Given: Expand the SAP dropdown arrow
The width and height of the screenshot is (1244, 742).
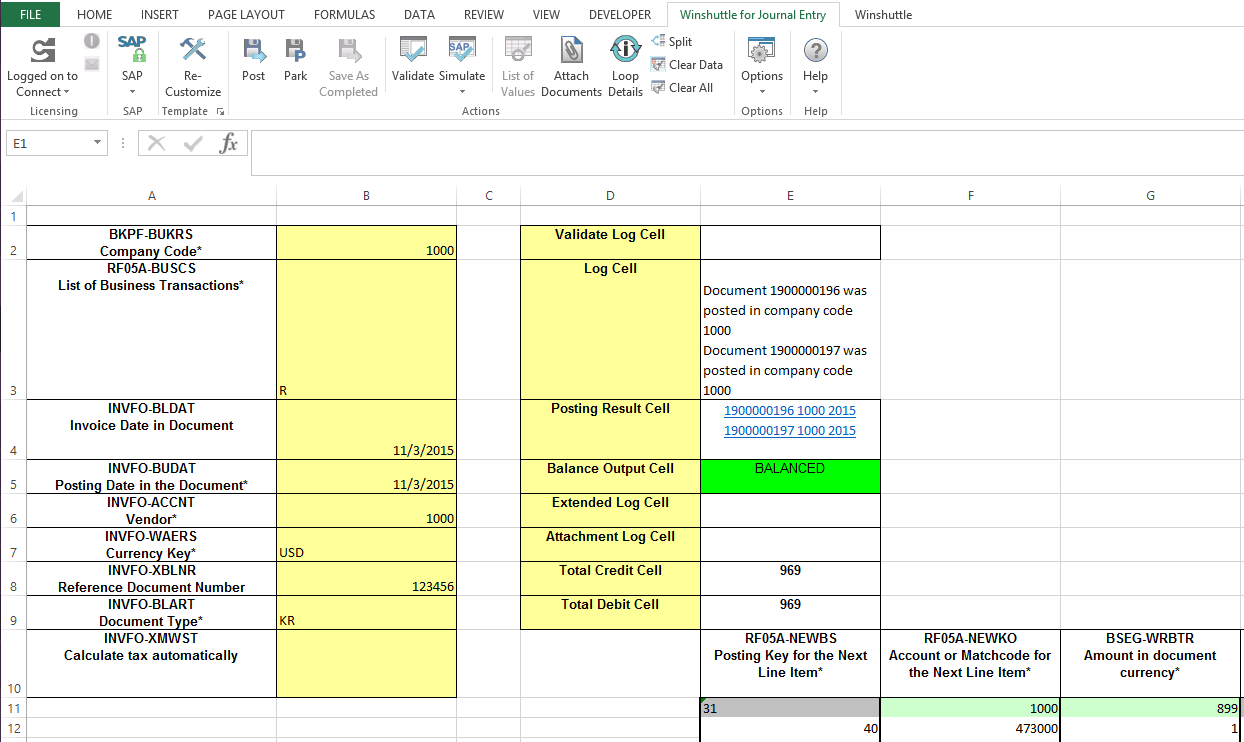Looking at the screenshot, I should 132,92.
